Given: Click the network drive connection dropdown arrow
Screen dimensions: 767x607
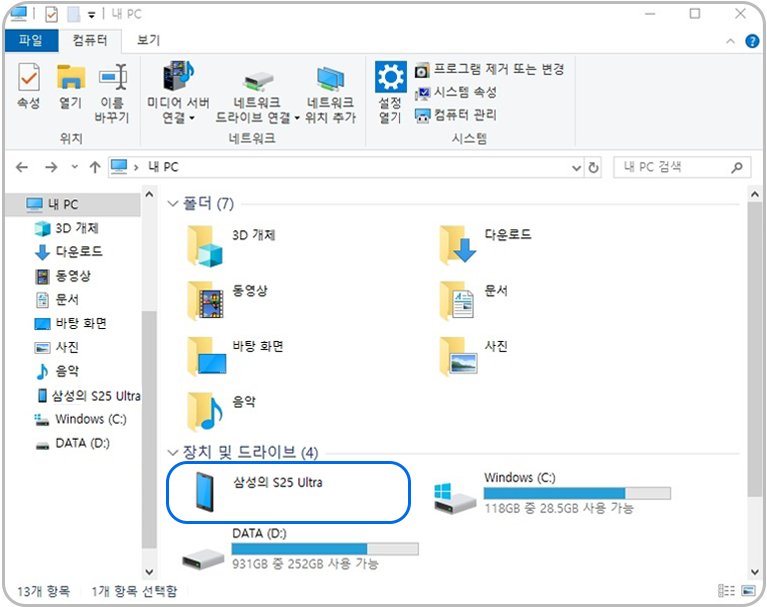Looking at the screenshot, I should click(297, 118).
